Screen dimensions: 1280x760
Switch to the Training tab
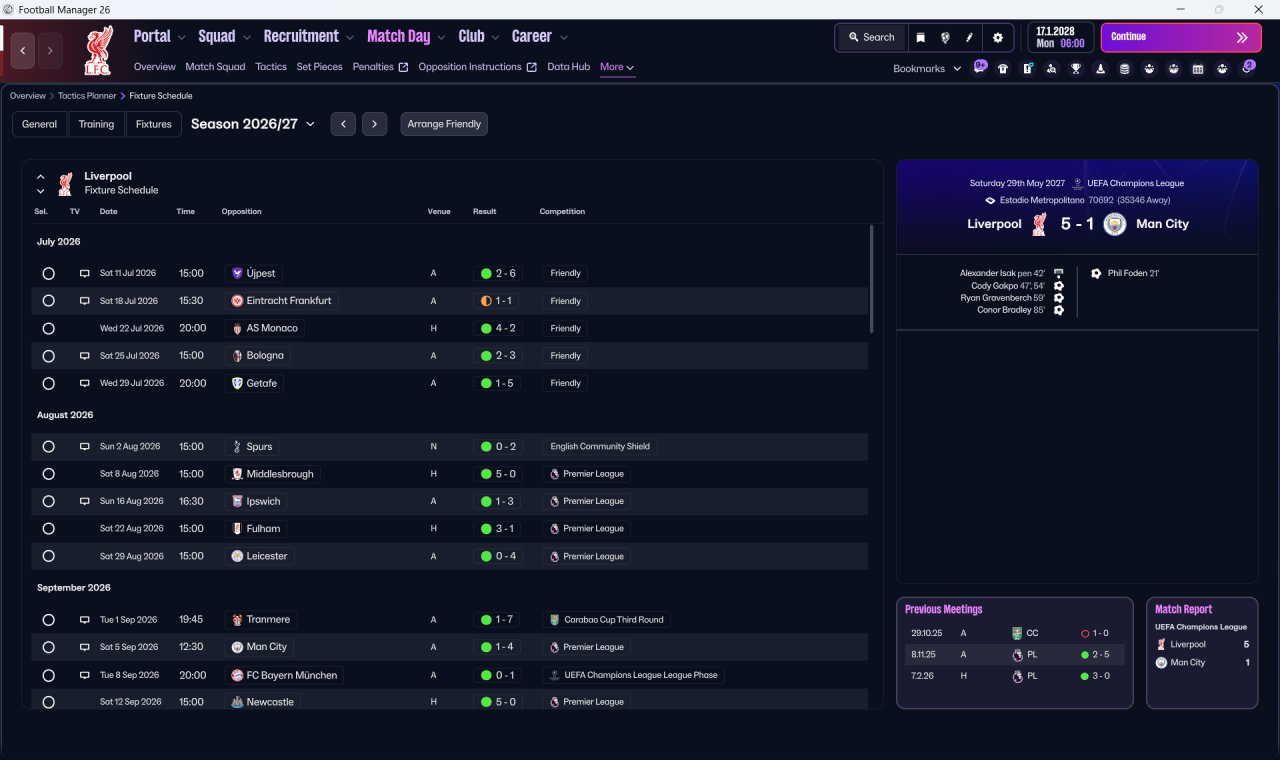[x=96, y=124]
